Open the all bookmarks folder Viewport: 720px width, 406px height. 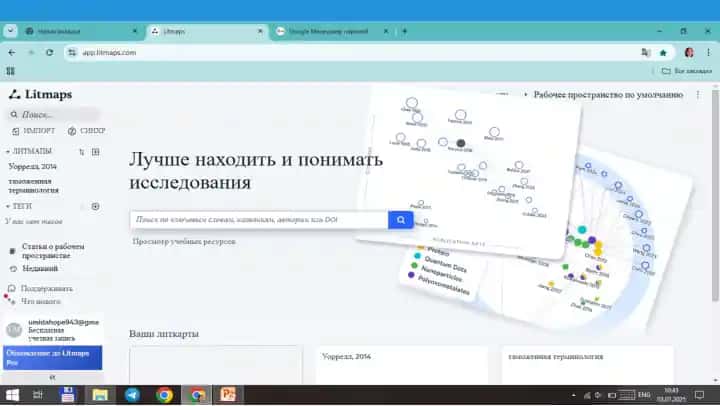click(686, 71)
